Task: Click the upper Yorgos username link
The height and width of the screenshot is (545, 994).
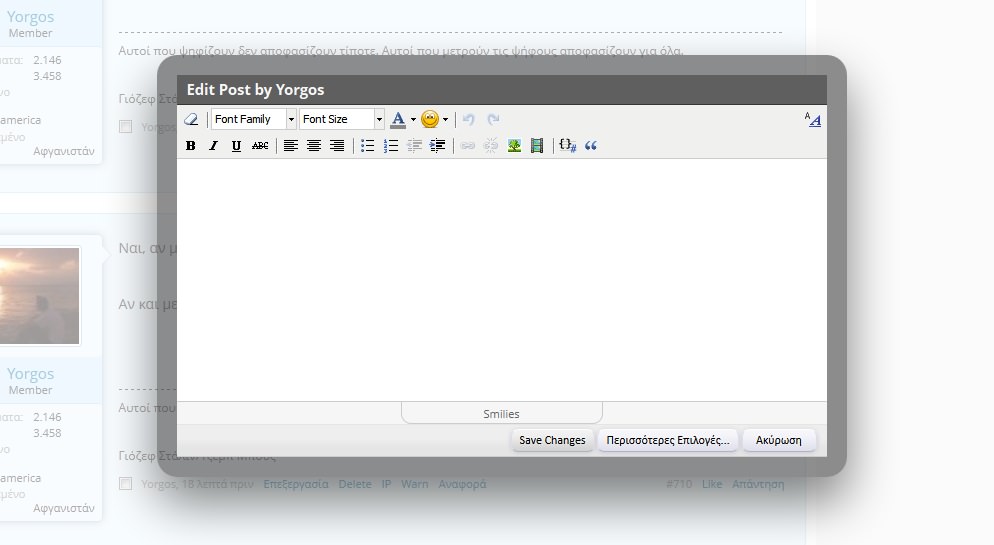Action: (30, 17)
